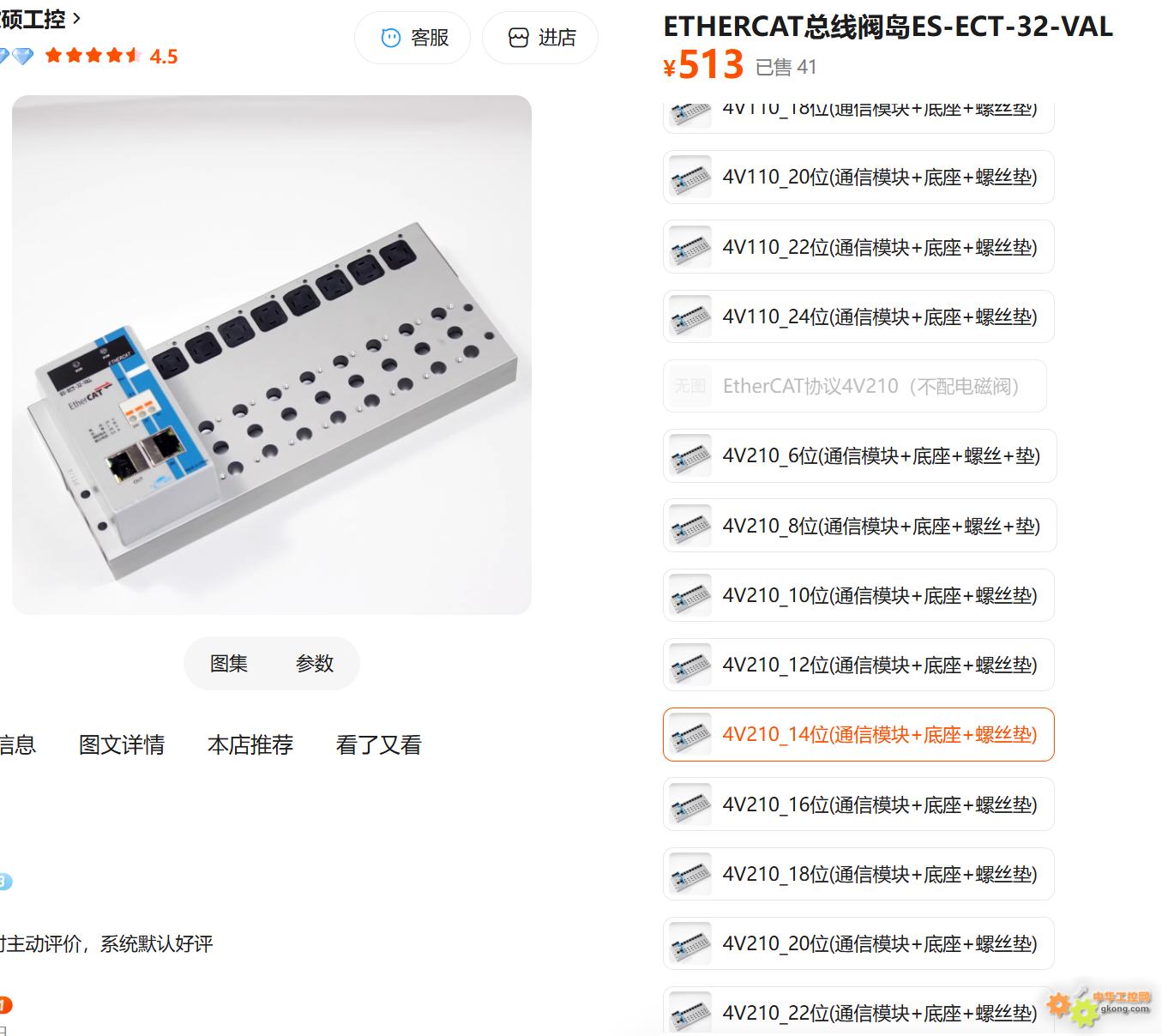Click the 4V210_6位 option thumbnail icon
This screenshot has width=1162, height=1036.
[690, 455]
